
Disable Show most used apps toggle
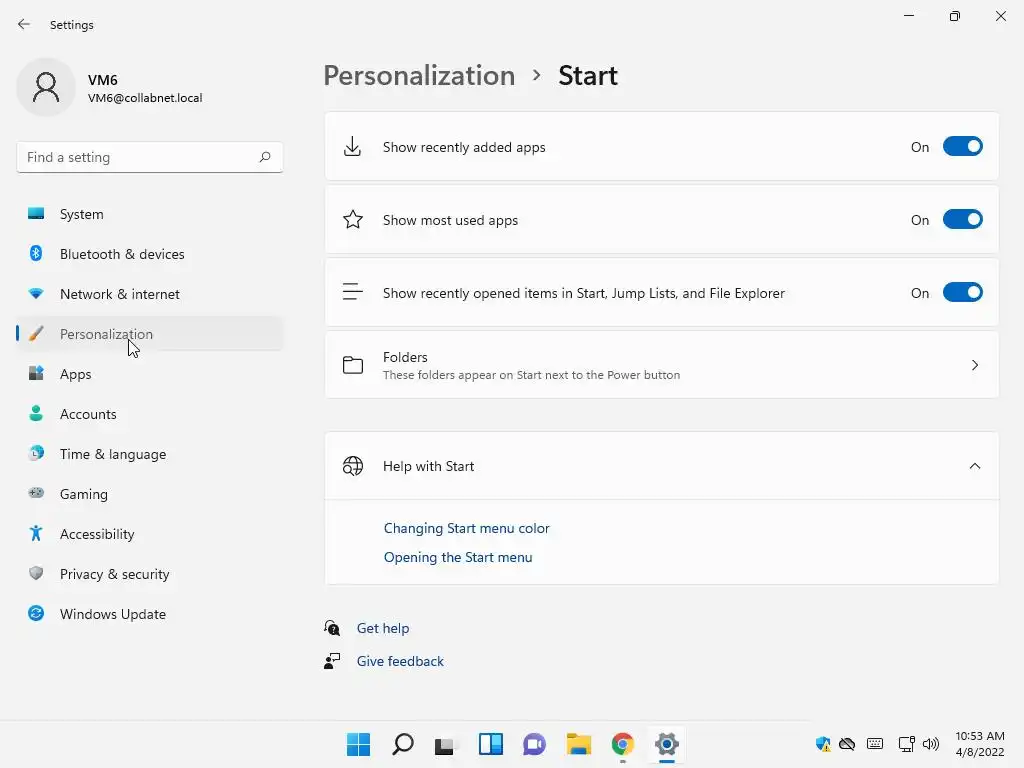[x=962, y=220]
